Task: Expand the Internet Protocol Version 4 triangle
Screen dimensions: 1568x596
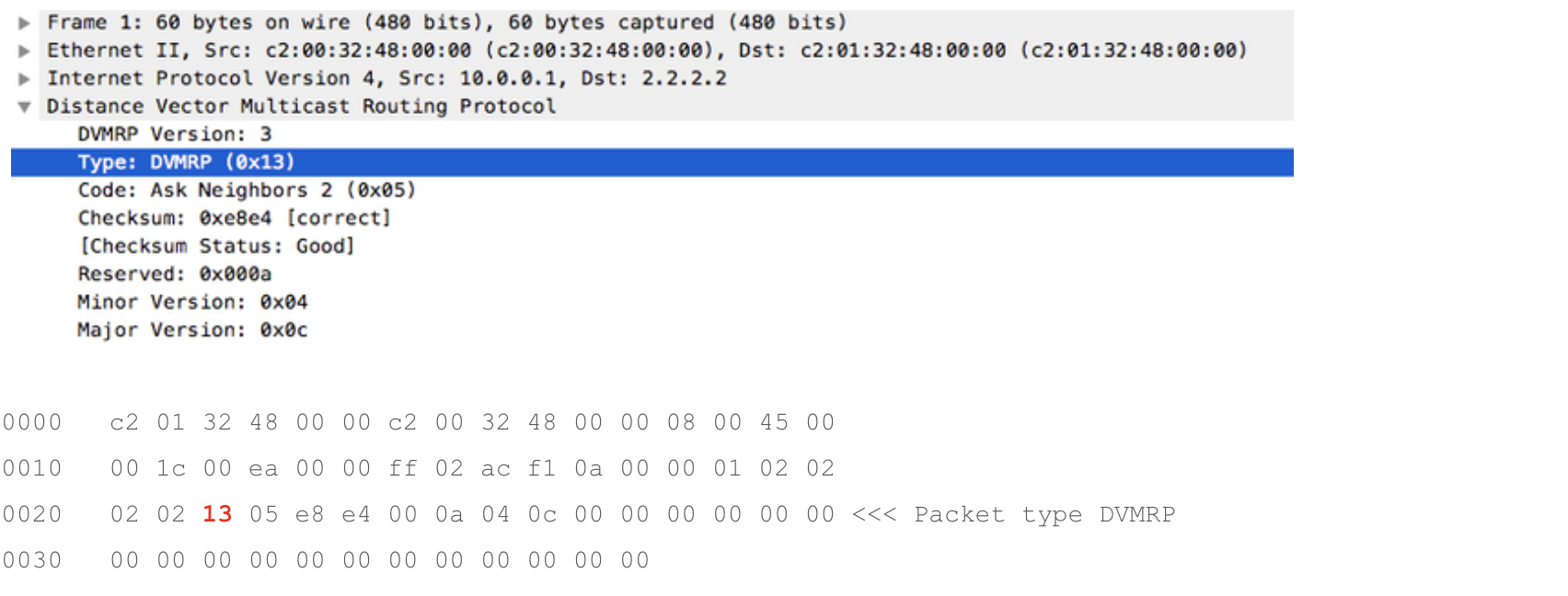Action: pyautogui.click(x=25, y=79)
